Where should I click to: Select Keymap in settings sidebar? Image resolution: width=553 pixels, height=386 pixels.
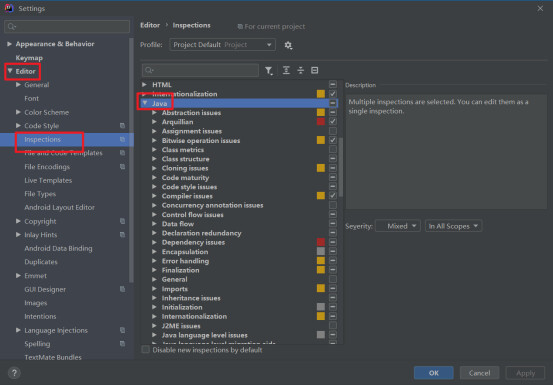pos(29,58)
